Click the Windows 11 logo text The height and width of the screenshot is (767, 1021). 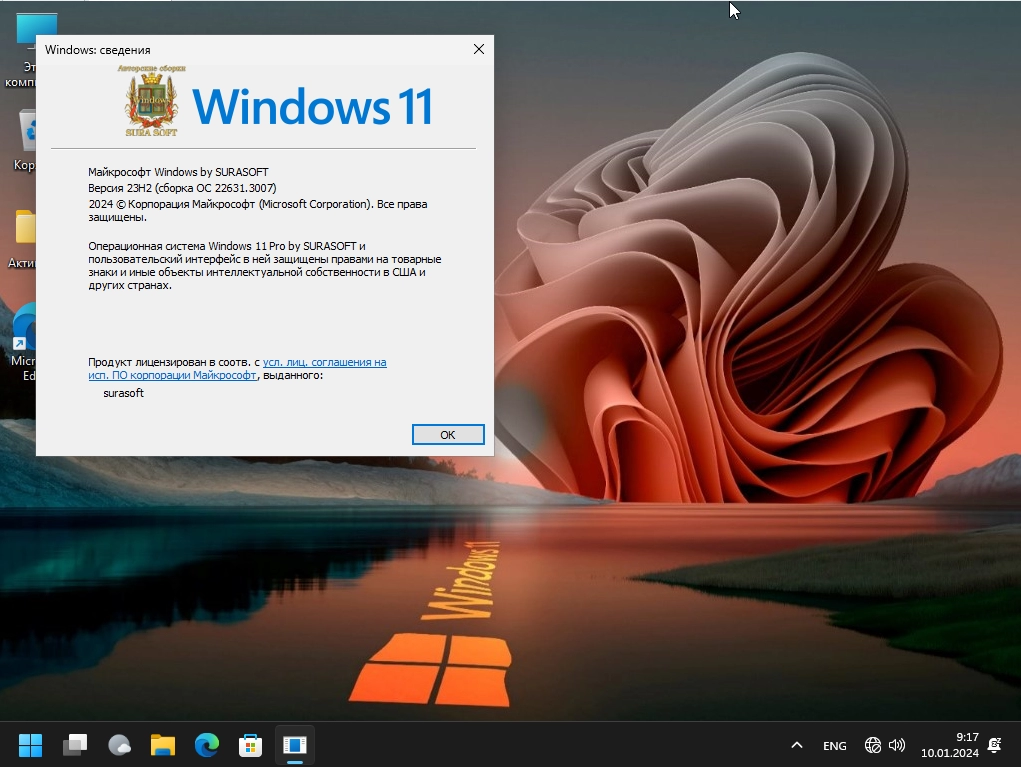point(313,106)
